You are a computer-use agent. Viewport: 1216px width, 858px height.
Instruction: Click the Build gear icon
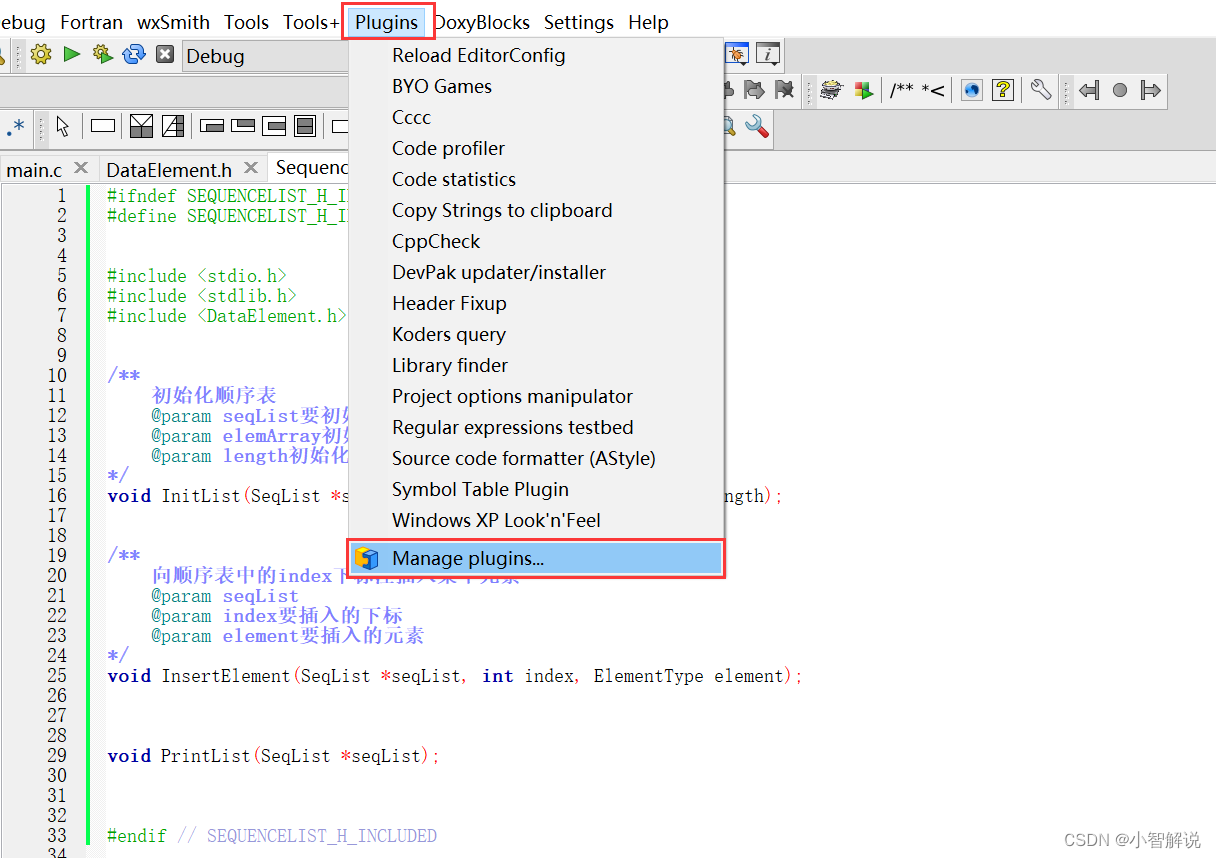point(41,54)
